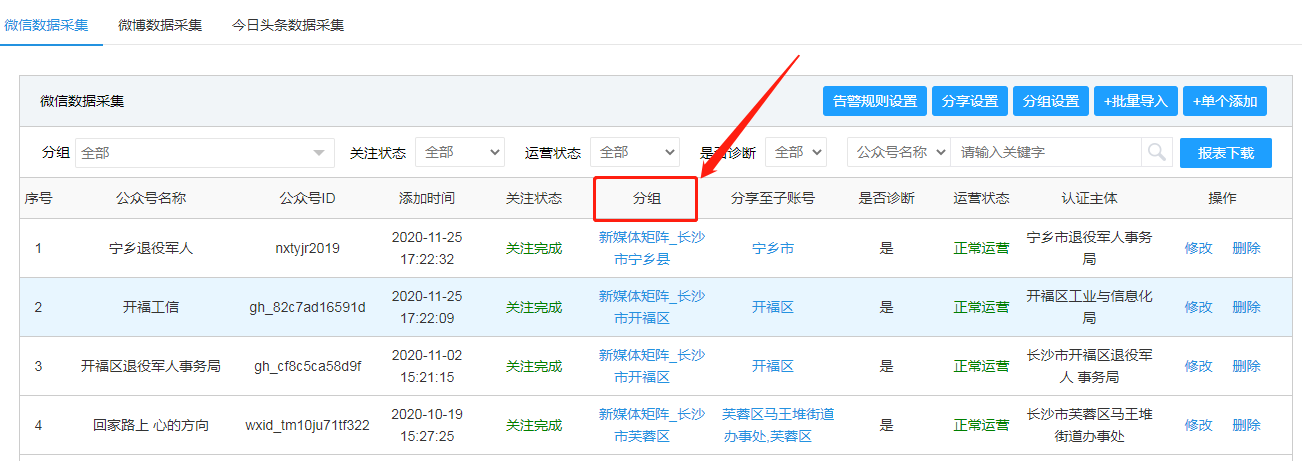Click the +单个添加 button
The image size is (1302, 461).
pos(1225,101)
